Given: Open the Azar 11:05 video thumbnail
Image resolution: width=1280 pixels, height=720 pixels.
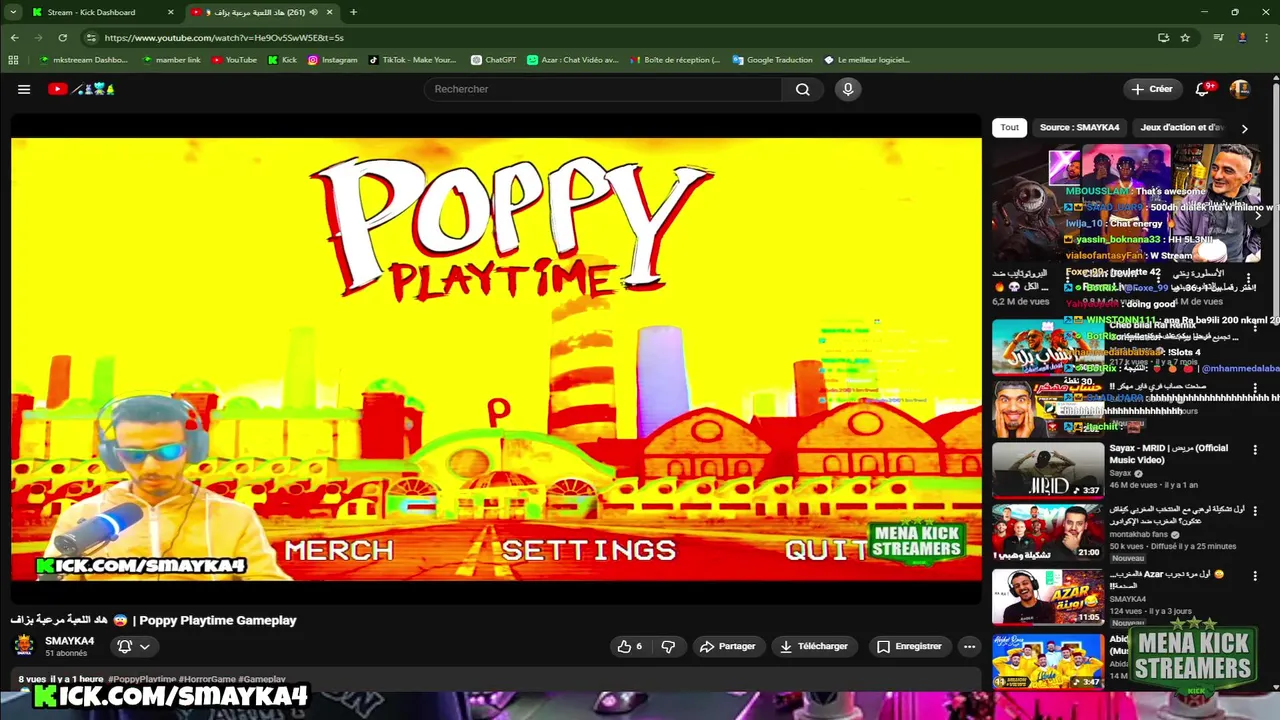Looking at the screenshot, I should [x=1048, y=597].
